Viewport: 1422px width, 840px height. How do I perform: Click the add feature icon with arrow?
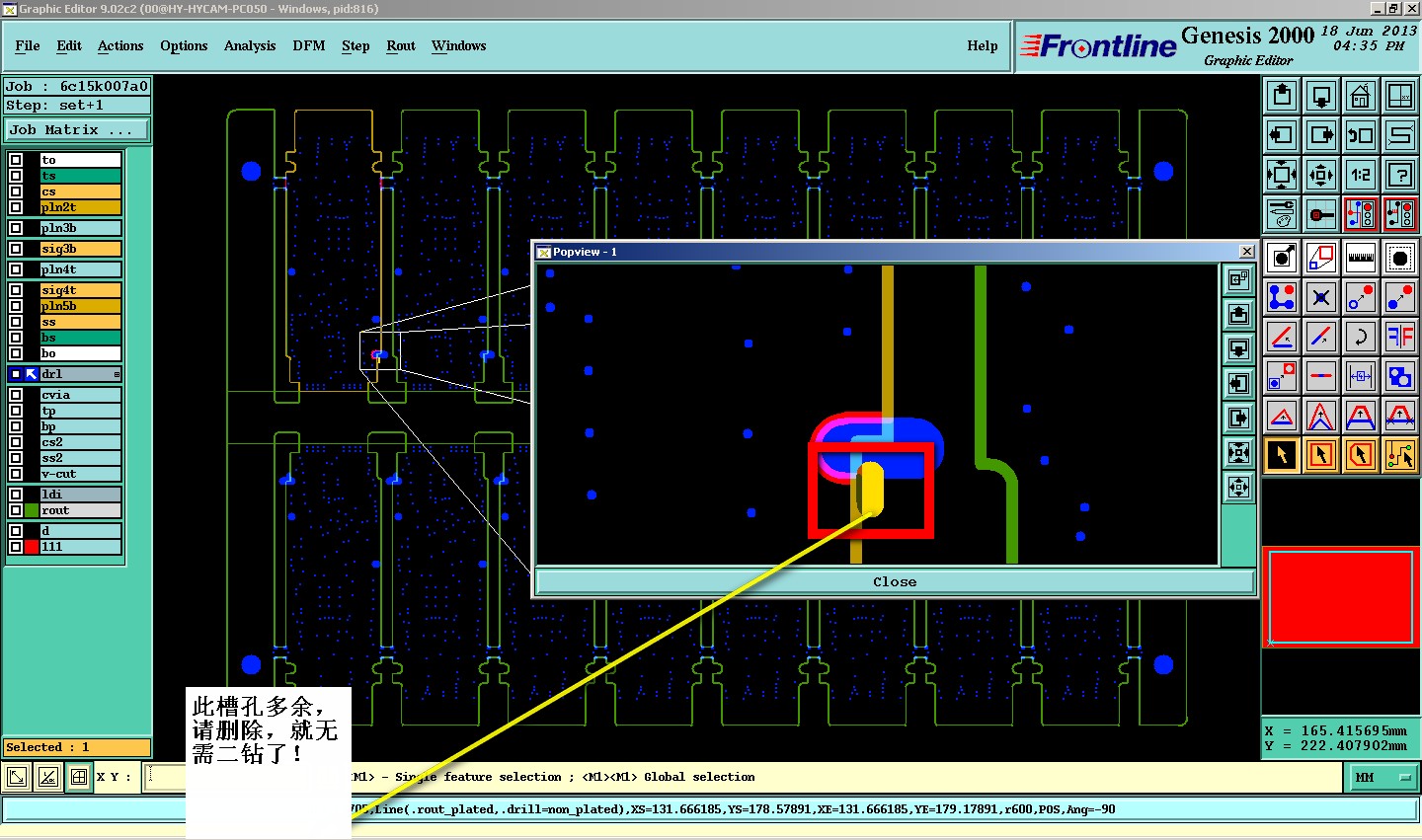tap(1282, 259)
